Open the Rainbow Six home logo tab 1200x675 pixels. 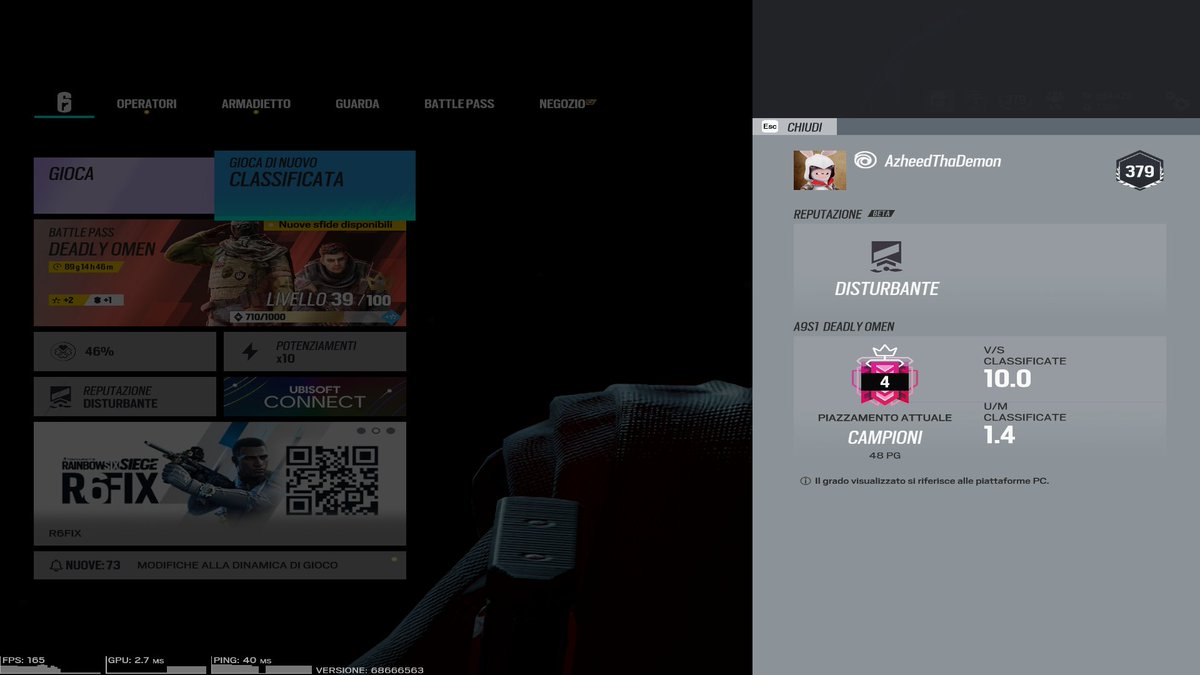64,103
